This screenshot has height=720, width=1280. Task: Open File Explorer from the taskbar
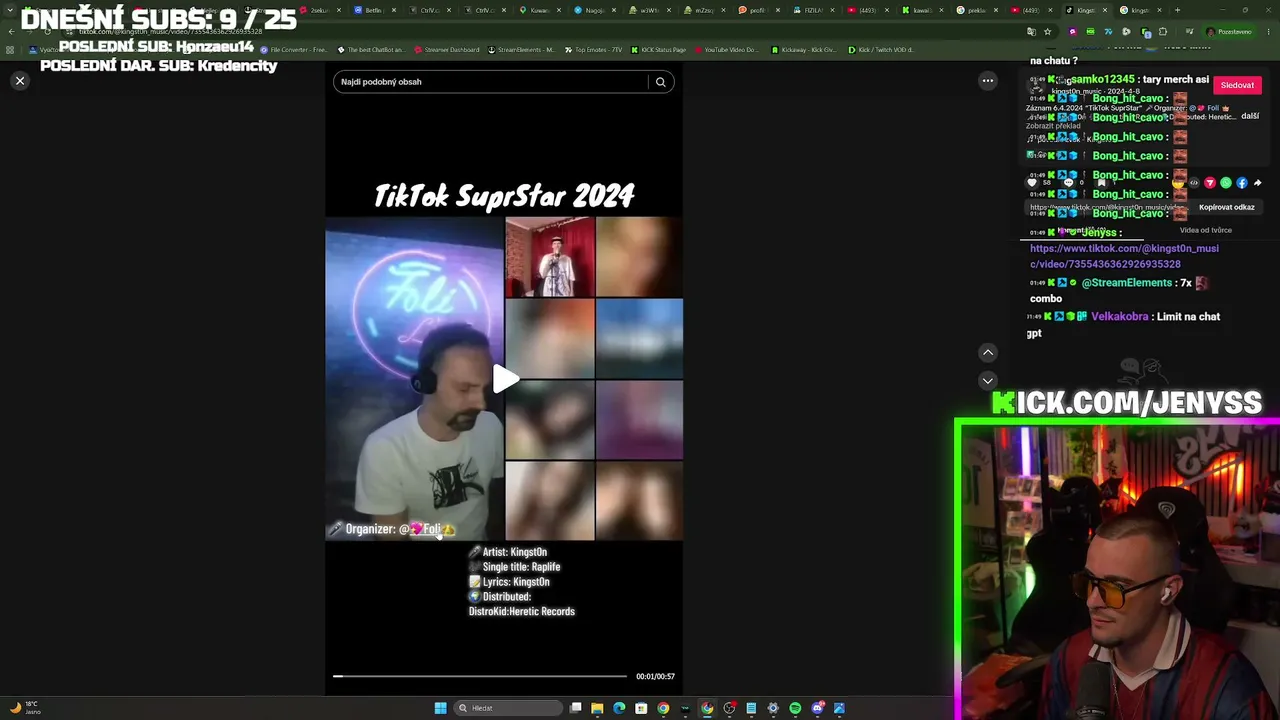pyautogui.click(x=597, y=708)
